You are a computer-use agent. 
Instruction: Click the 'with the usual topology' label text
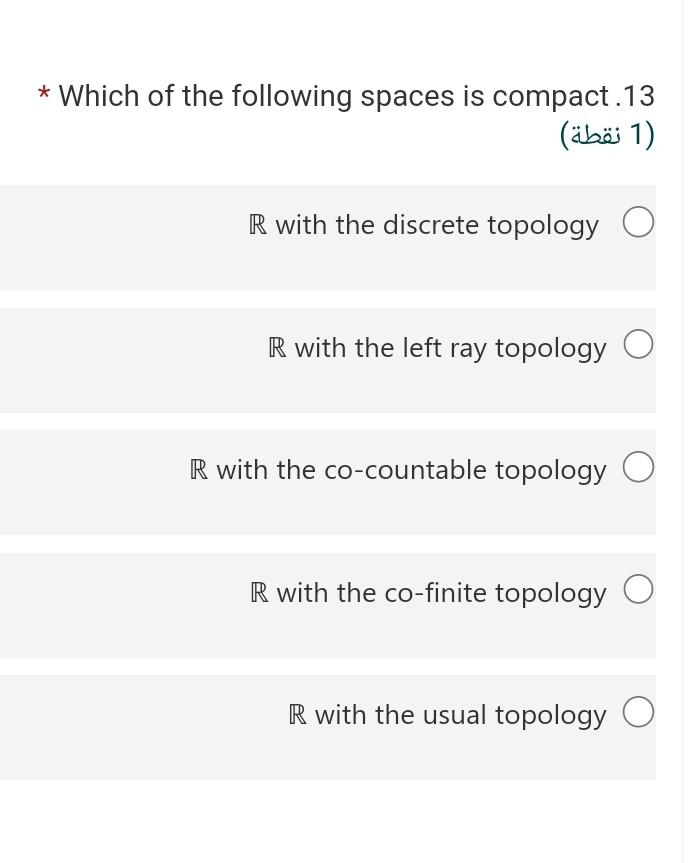(x=461, y=715)
